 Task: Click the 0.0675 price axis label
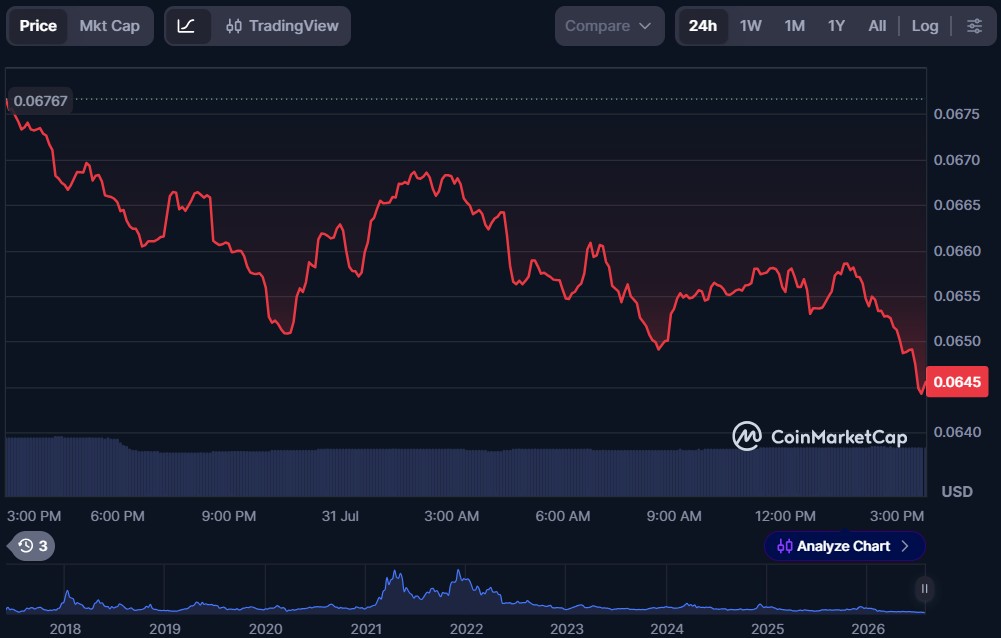(x=956, y=114)
